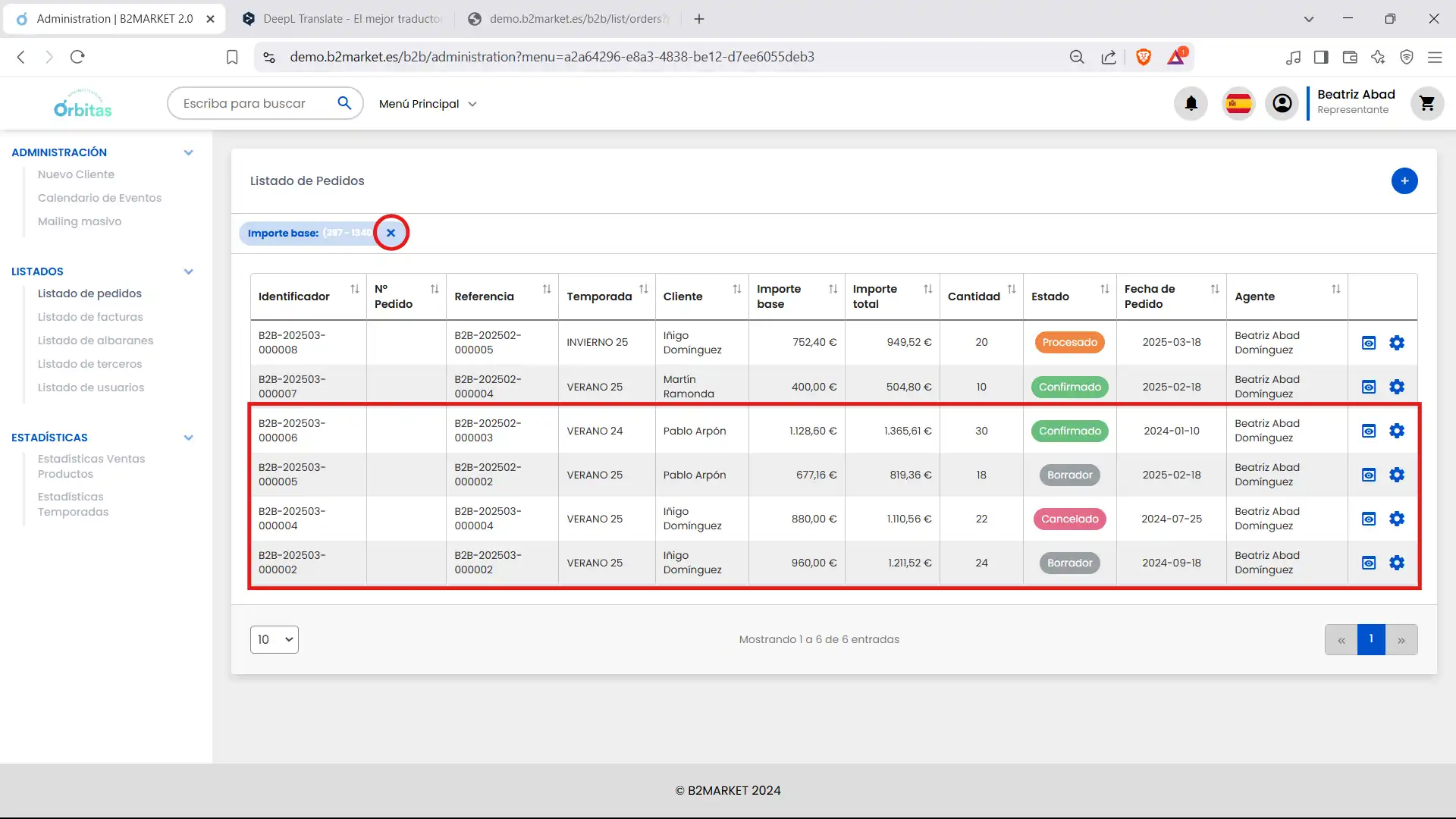Click the user profile avatar icon
1456x819 pixels.
pos(1282,103)
